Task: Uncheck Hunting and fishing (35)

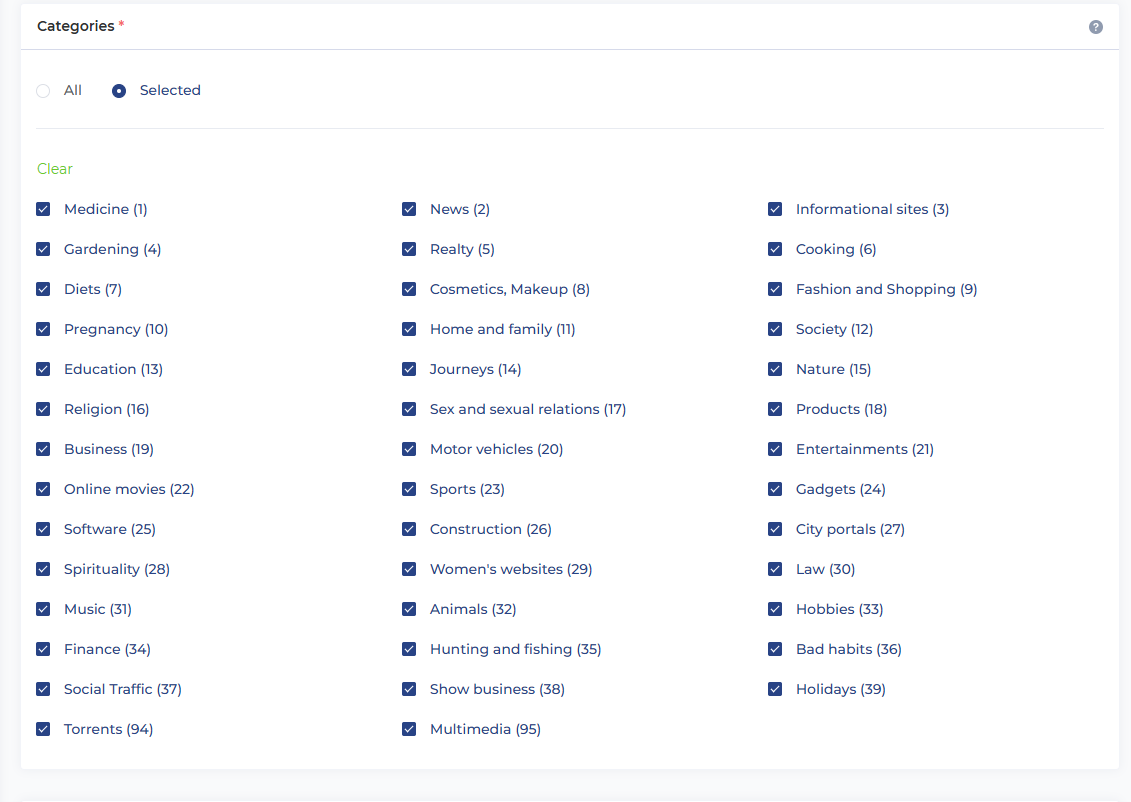Action: coord(409,649)
